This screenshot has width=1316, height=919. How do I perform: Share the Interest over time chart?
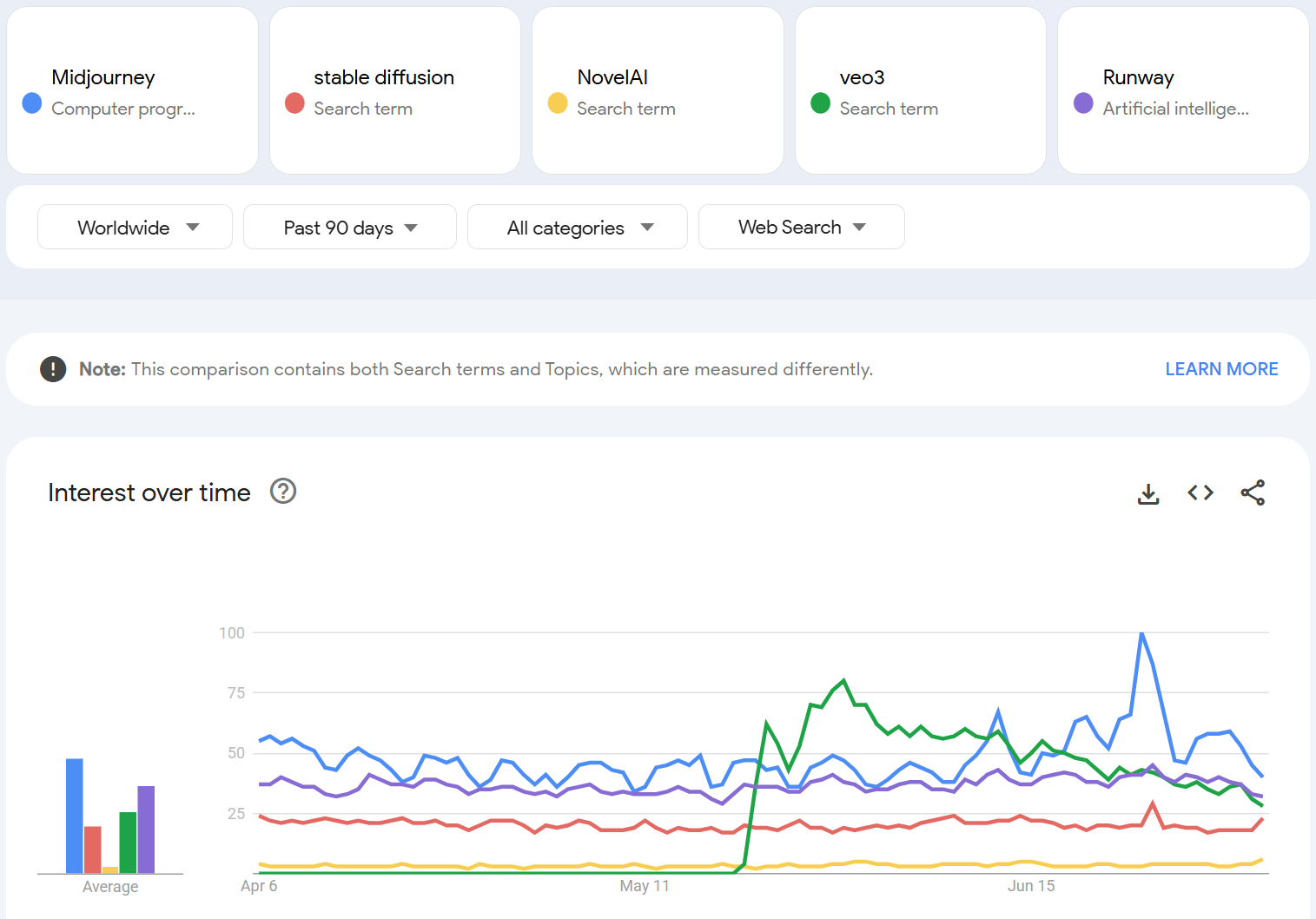(x=1253, y=493)
